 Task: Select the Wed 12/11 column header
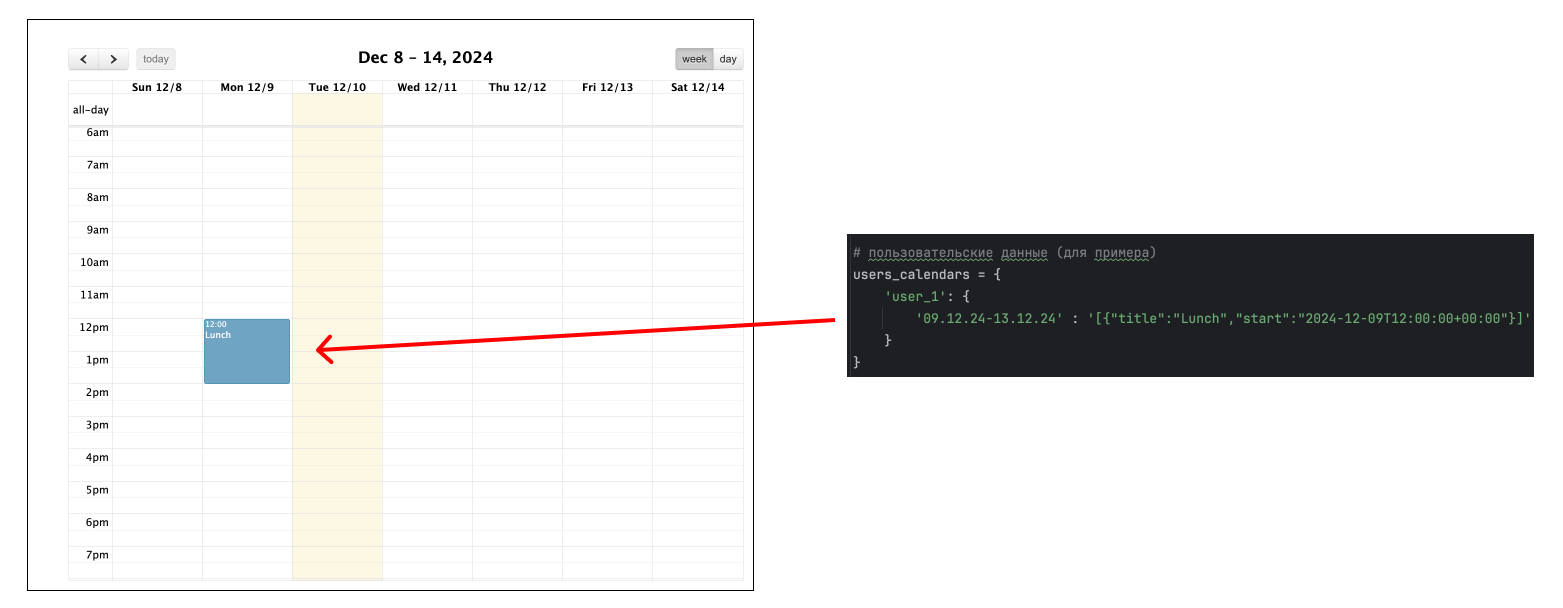coord(427,87)
